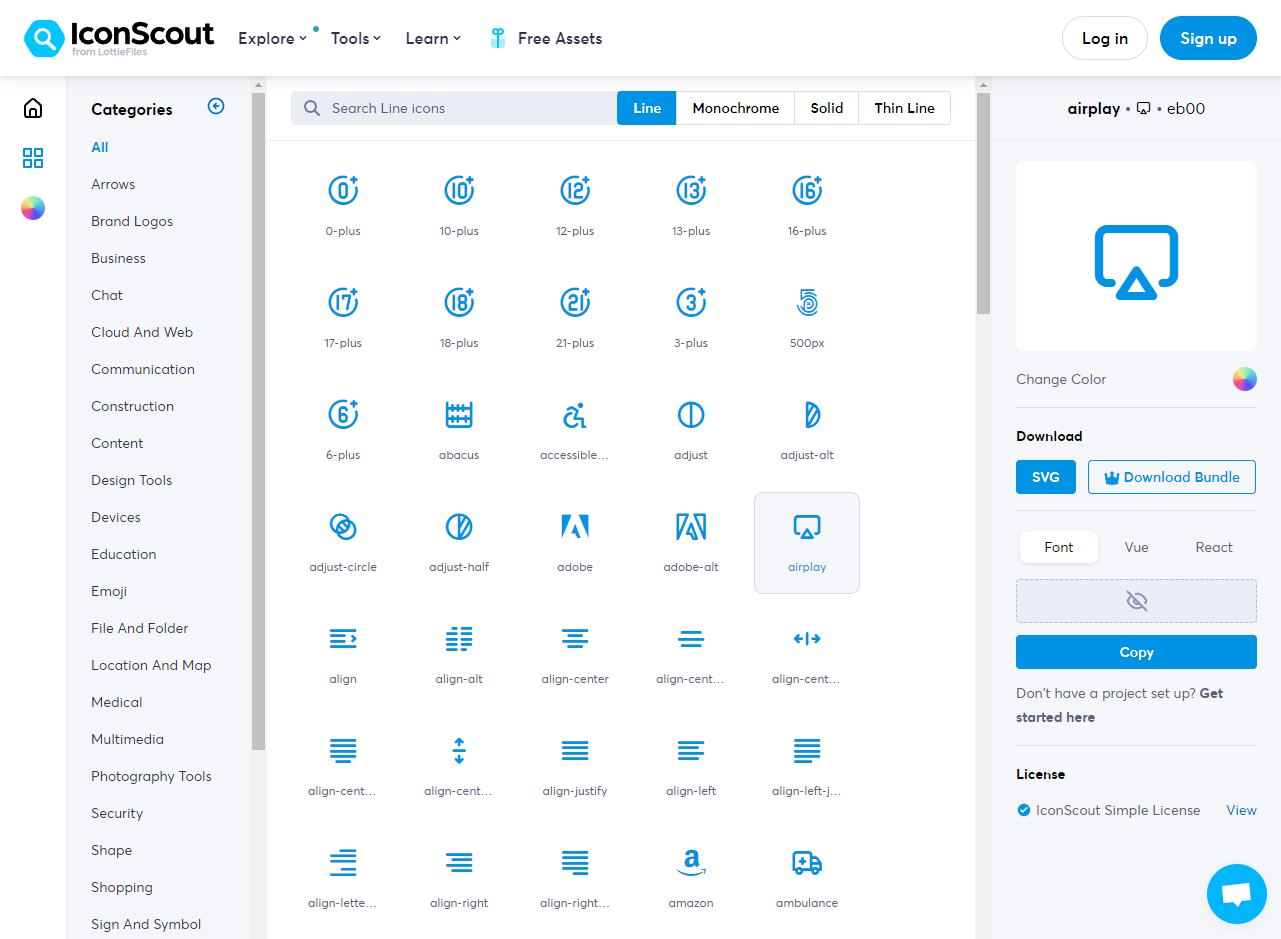Image resolution: width=1281 pixels, height=939 pixels.
Task: Switch icon style to Thin Line
Action: 904,108
